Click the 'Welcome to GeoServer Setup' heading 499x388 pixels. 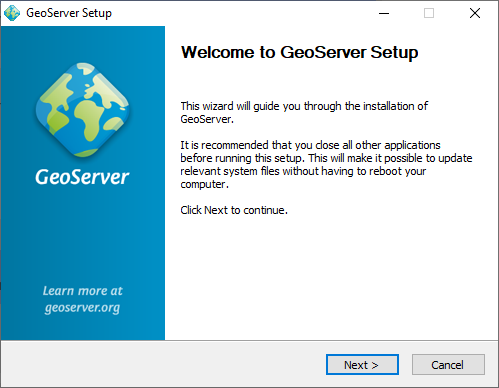click(x=299, y=53)
